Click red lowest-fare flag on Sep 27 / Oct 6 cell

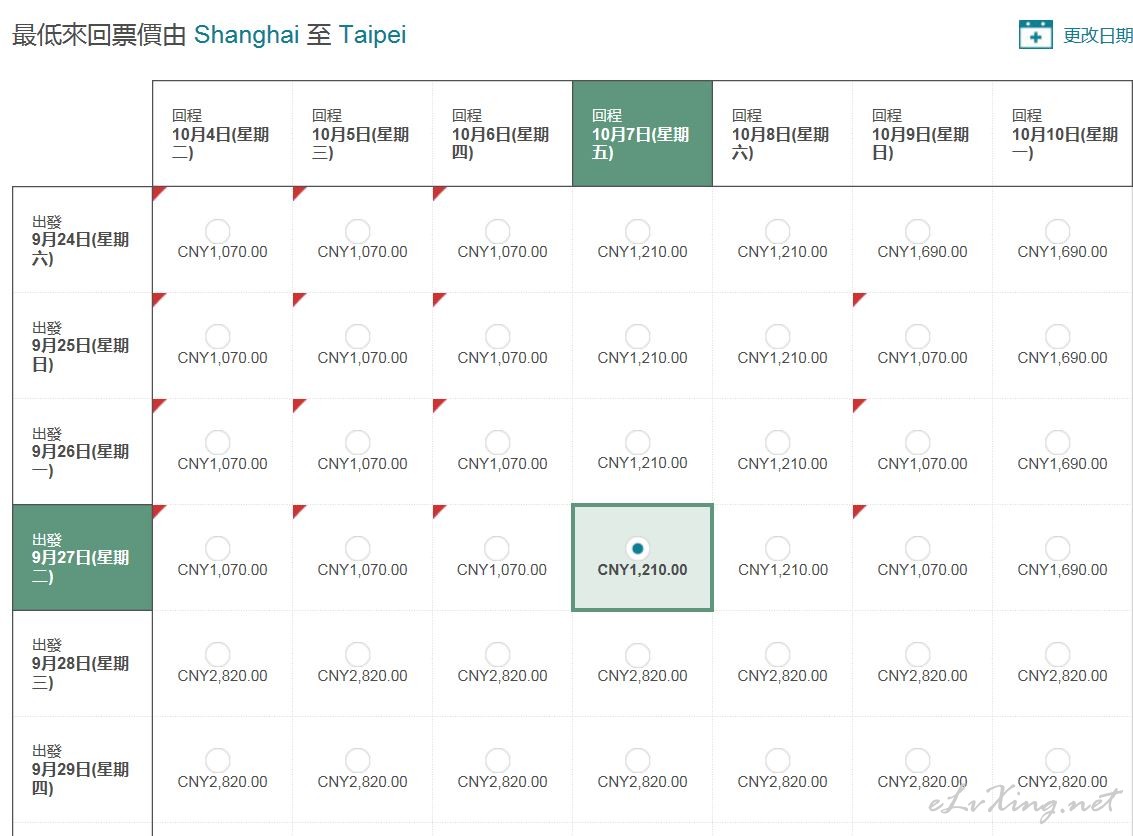tap(438, 510)
